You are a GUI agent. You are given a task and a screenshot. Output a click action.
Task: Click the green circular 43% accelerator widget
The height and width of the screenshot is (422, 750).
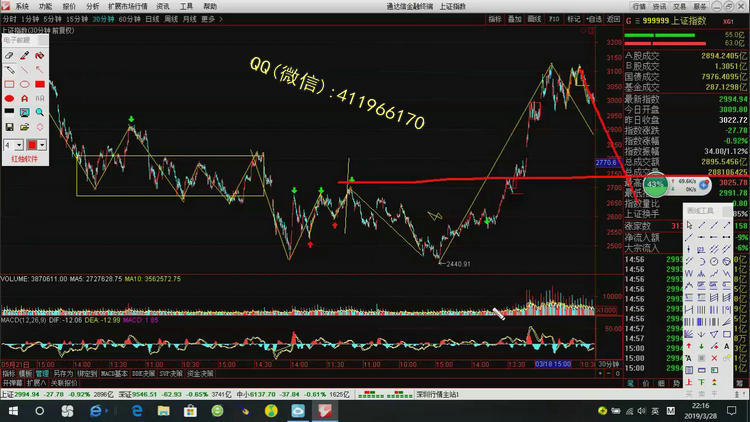coord(655,185)
